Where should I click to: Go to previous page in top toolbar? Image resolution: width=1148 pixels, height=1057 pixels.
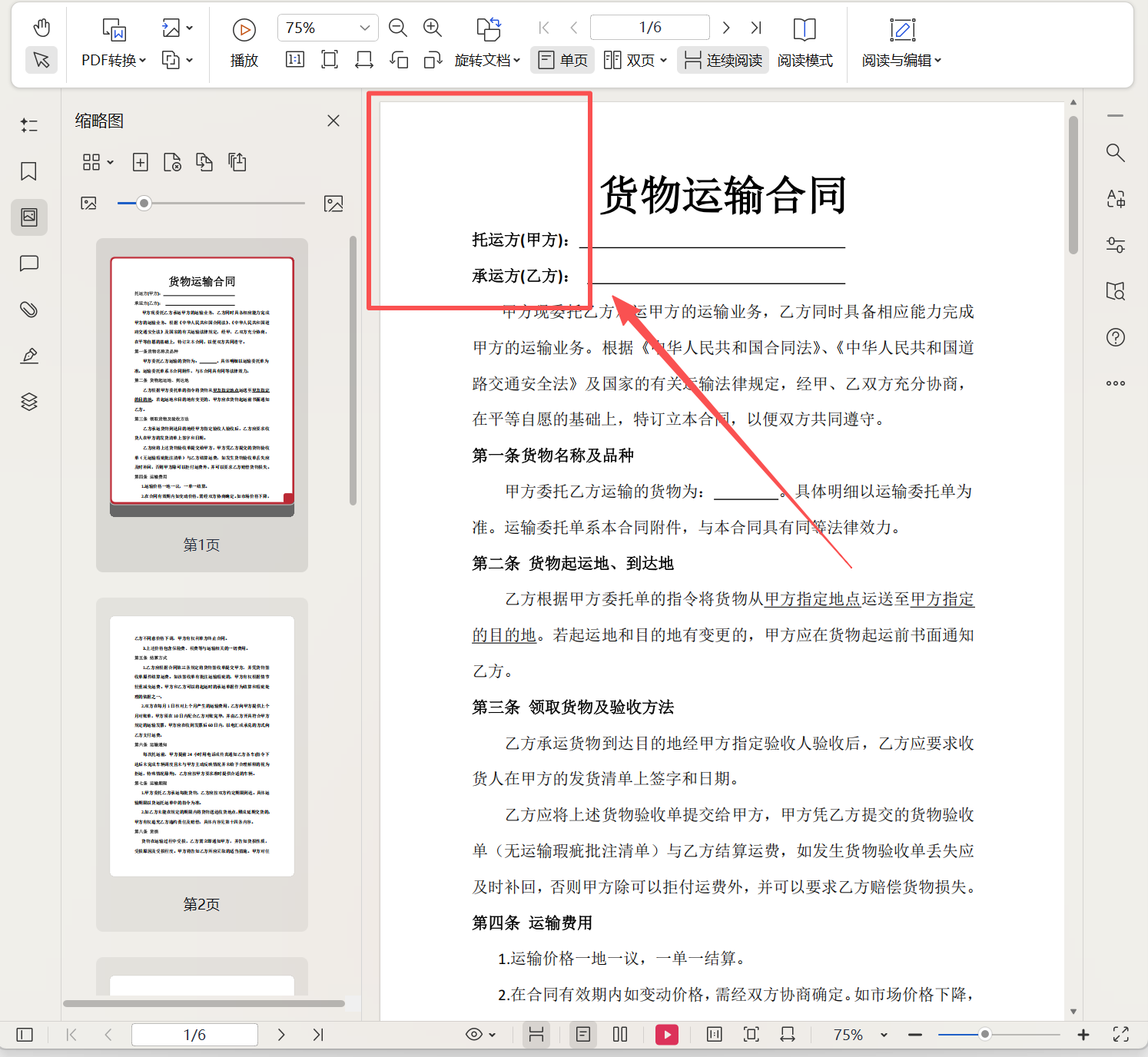[x=573, y=28]
